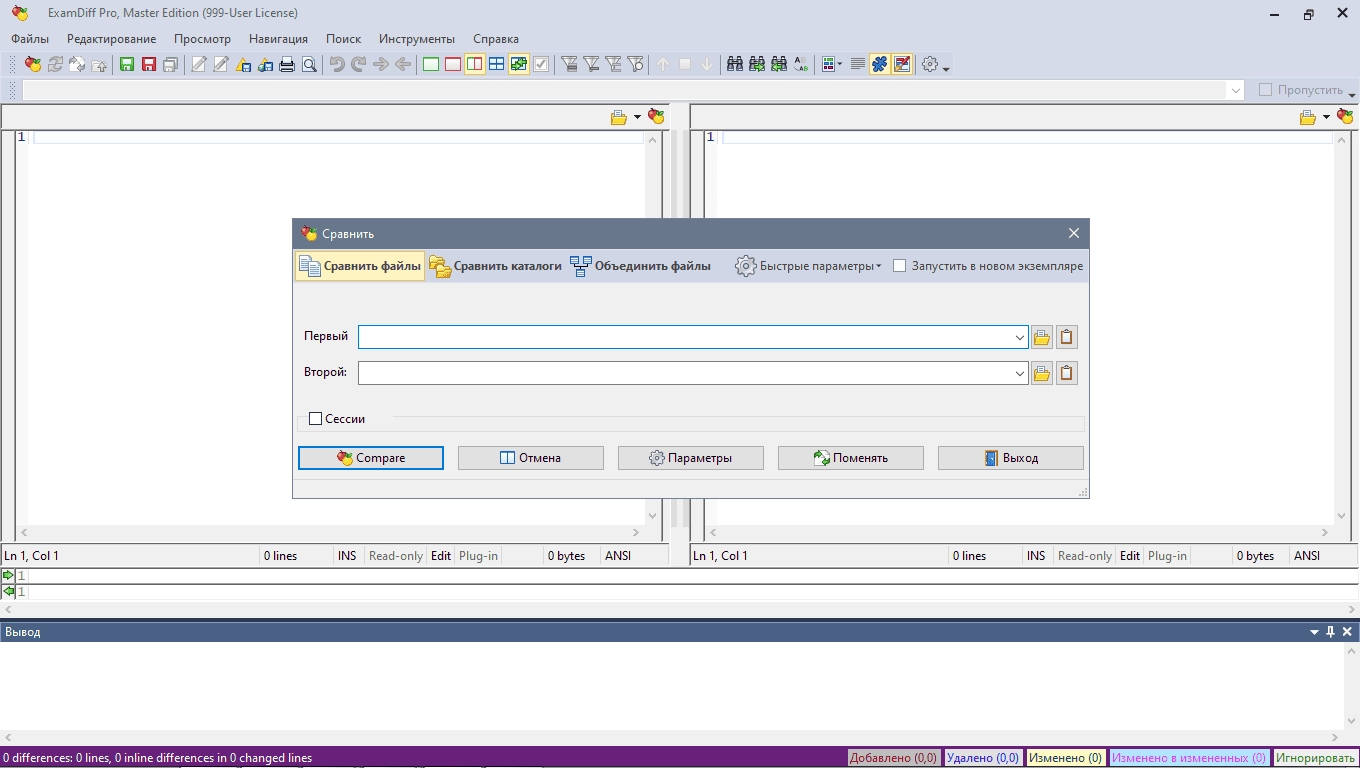Open the Файлы menu
The image size is (1360, 768).
click(x=30, y=39)
